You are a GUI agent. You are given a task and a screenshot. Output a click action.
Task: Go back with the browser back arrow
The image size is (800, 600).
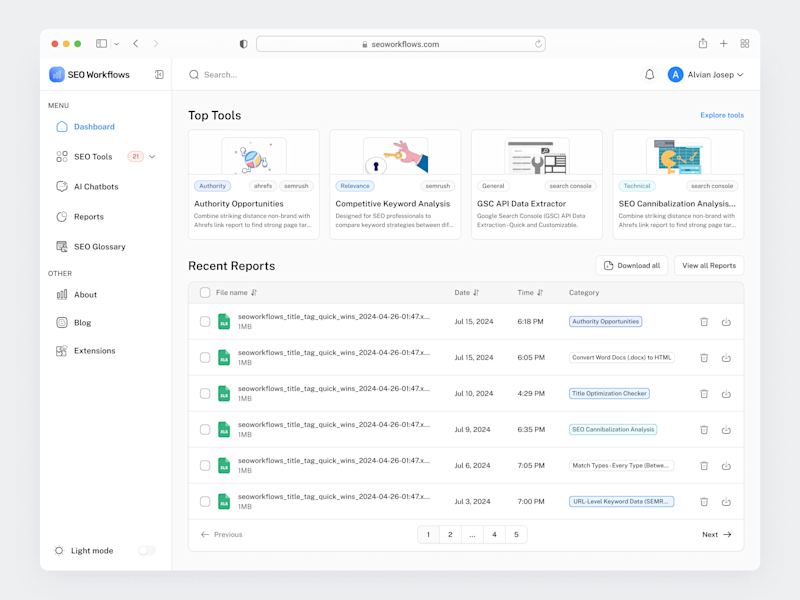pos(136,43)
